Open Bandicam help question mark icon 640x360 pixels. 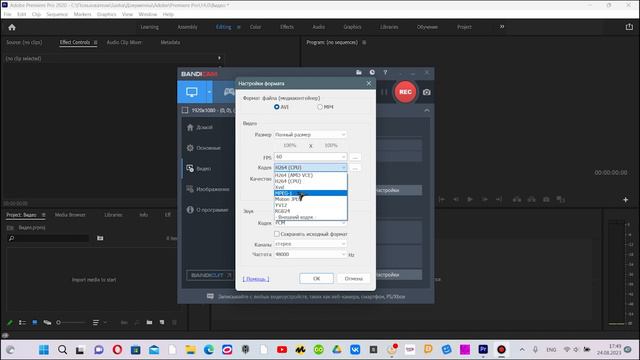coord(385,72)
